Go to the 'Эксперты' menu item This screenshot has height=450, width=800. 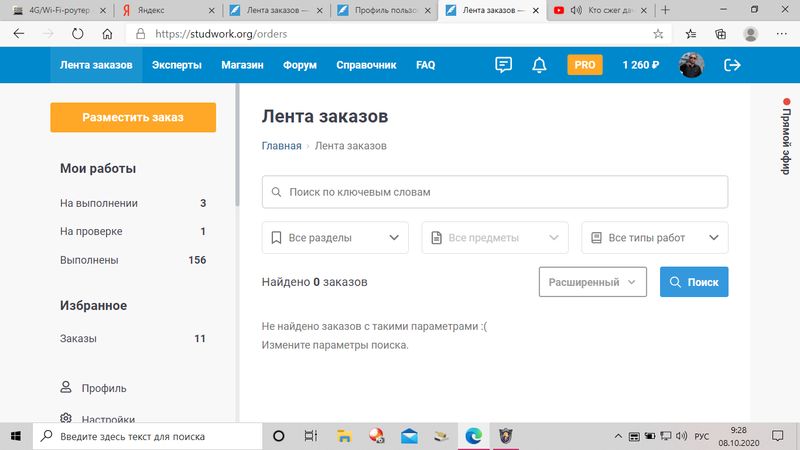click(x=177, y=65)
